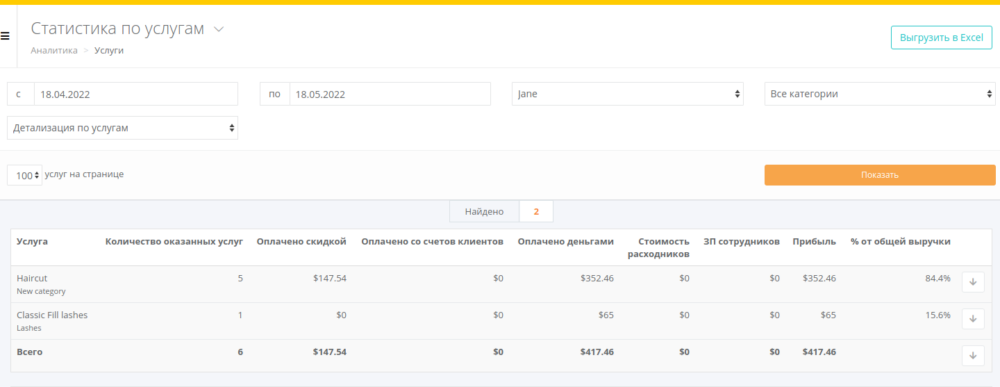Open the Все категории dropdown
The height and width of the screenshot is (387, 1000).
(880, 94)
